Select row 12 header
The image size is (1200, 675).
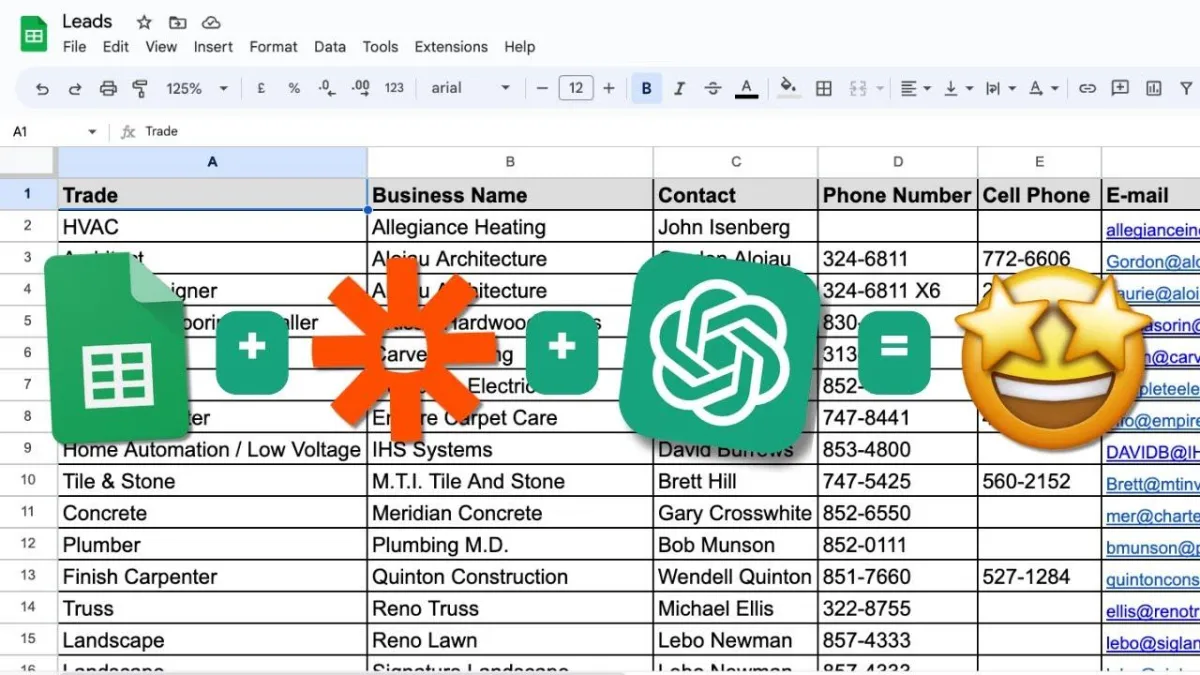pos(28,545)
